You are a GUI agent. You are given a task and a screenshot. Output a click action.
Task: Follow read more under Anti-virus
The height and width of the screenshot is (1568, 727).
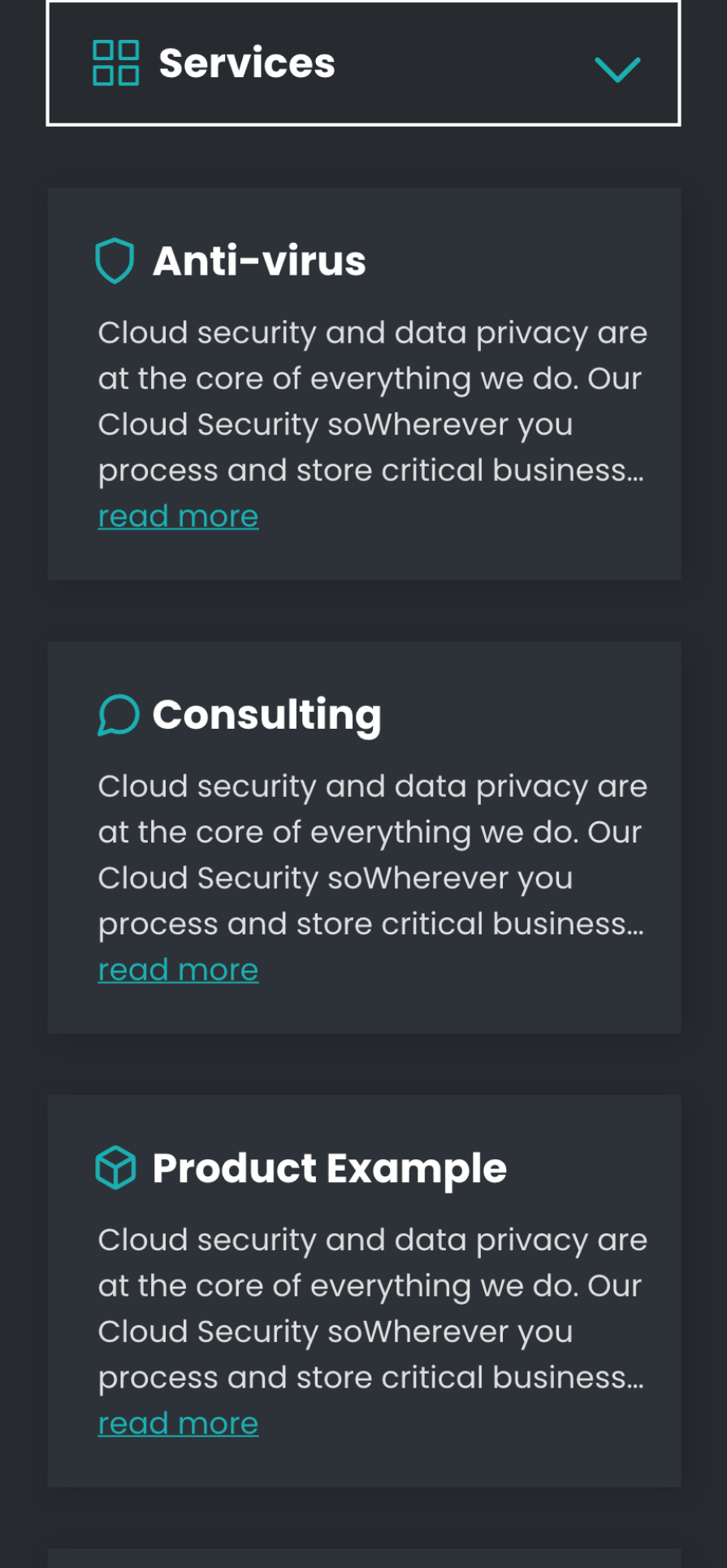coord(178,516)
